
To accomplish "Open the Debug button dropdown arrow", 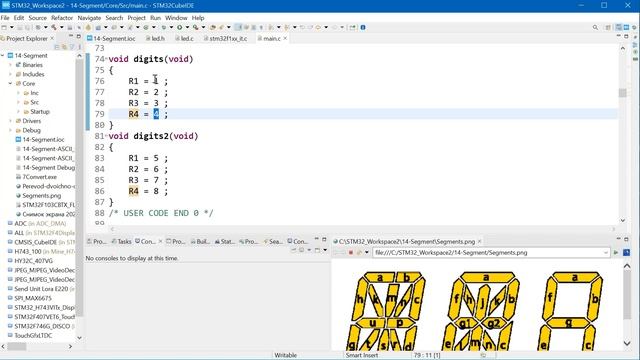I will pyautogui.click(x=171, y=27).
